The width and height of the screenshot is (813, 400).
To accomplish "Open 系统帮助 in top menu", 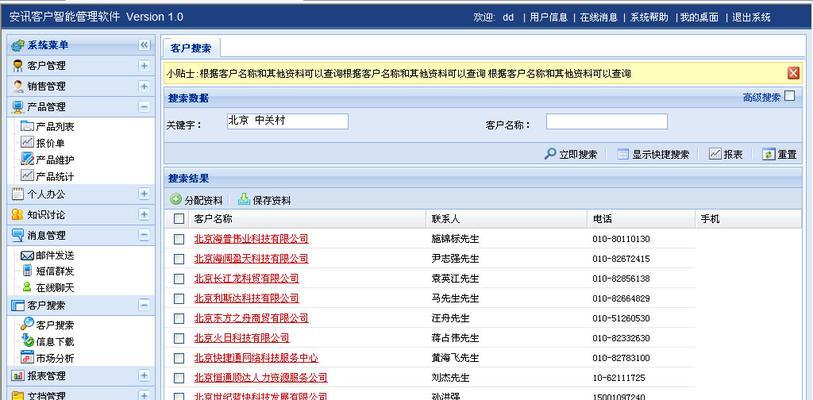I will click(x=649, y=17).
